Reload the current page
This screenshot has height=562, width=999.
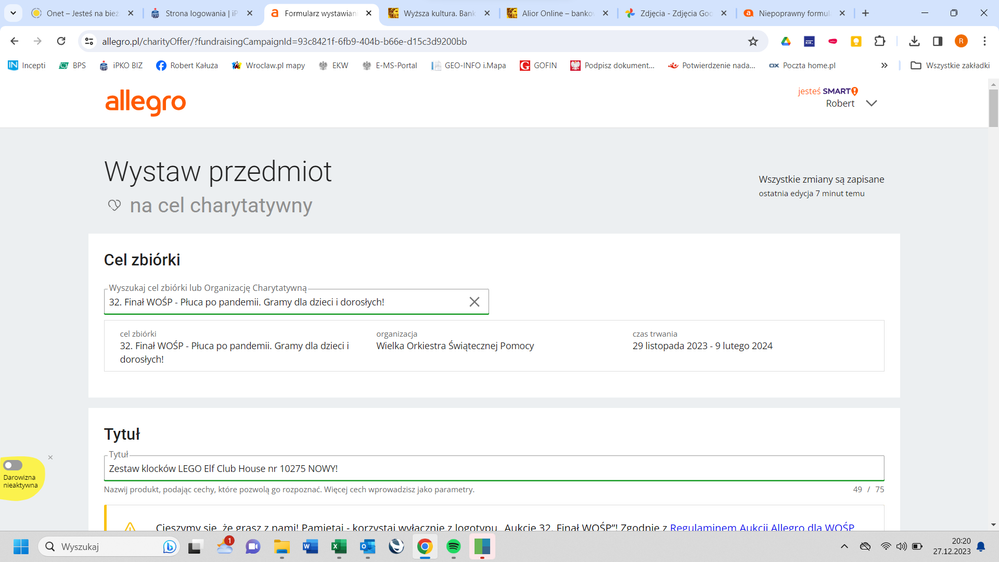click(61, 41)
